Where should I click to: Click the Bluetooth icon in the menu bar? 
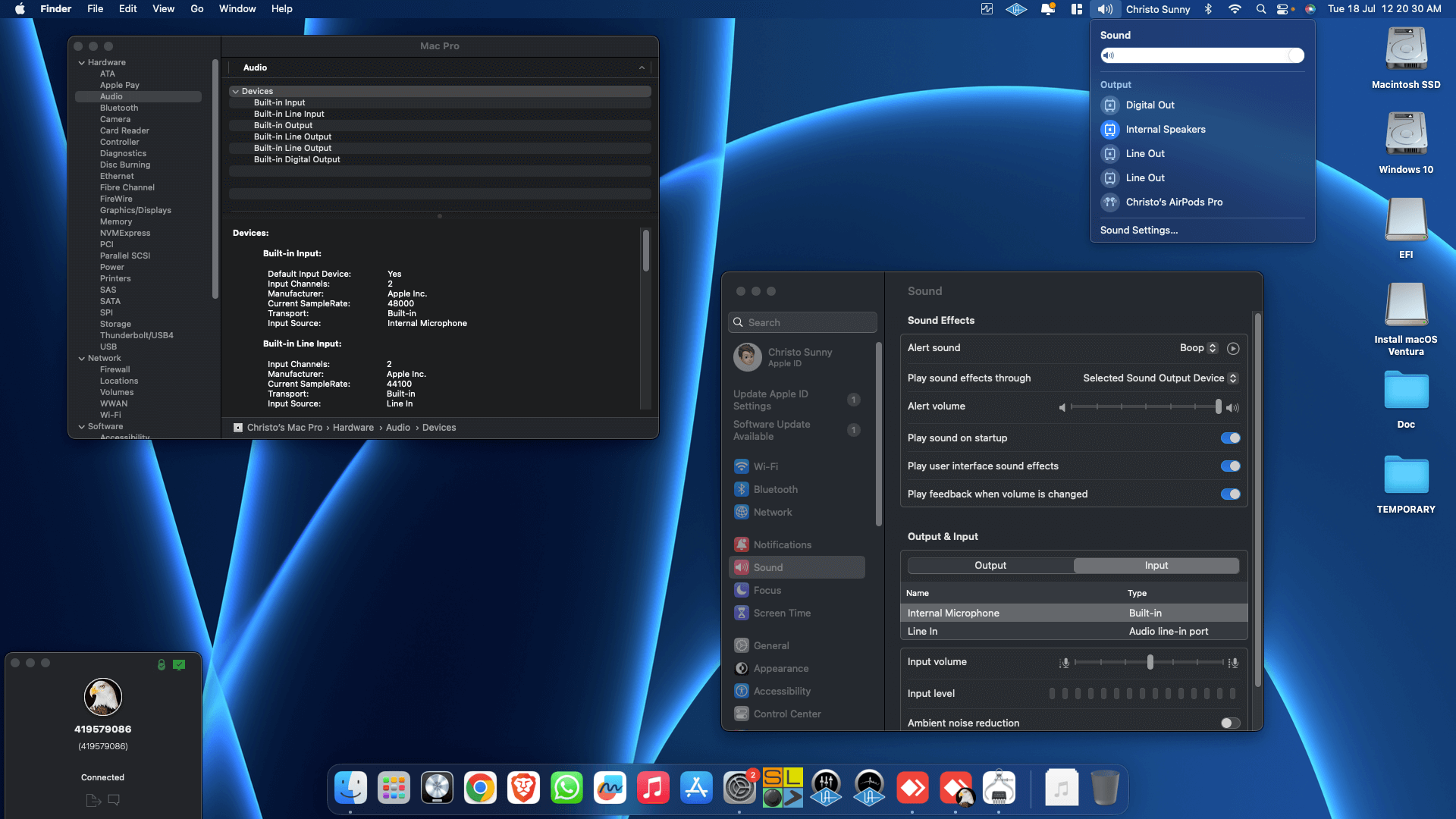pyautogui.click(x=1208, y=9)
